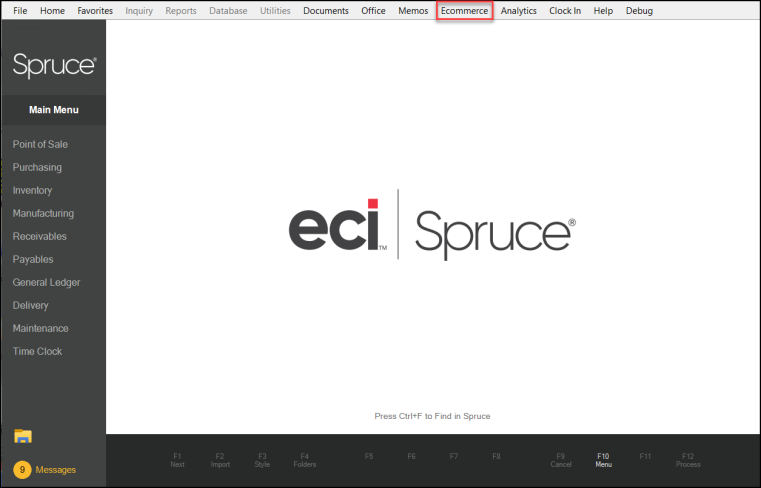Open the Reports menu
This screenshot has width=761, height=488.
pos(181,11)
